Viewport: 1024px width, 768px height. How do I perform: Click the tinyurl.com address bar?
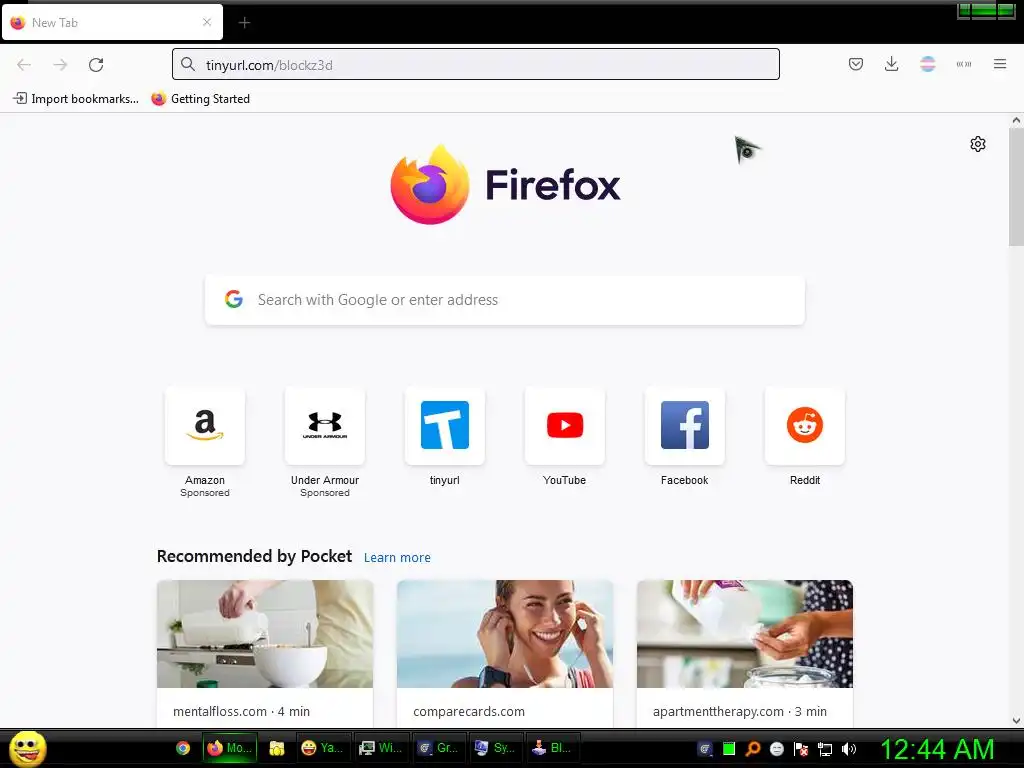475,65
